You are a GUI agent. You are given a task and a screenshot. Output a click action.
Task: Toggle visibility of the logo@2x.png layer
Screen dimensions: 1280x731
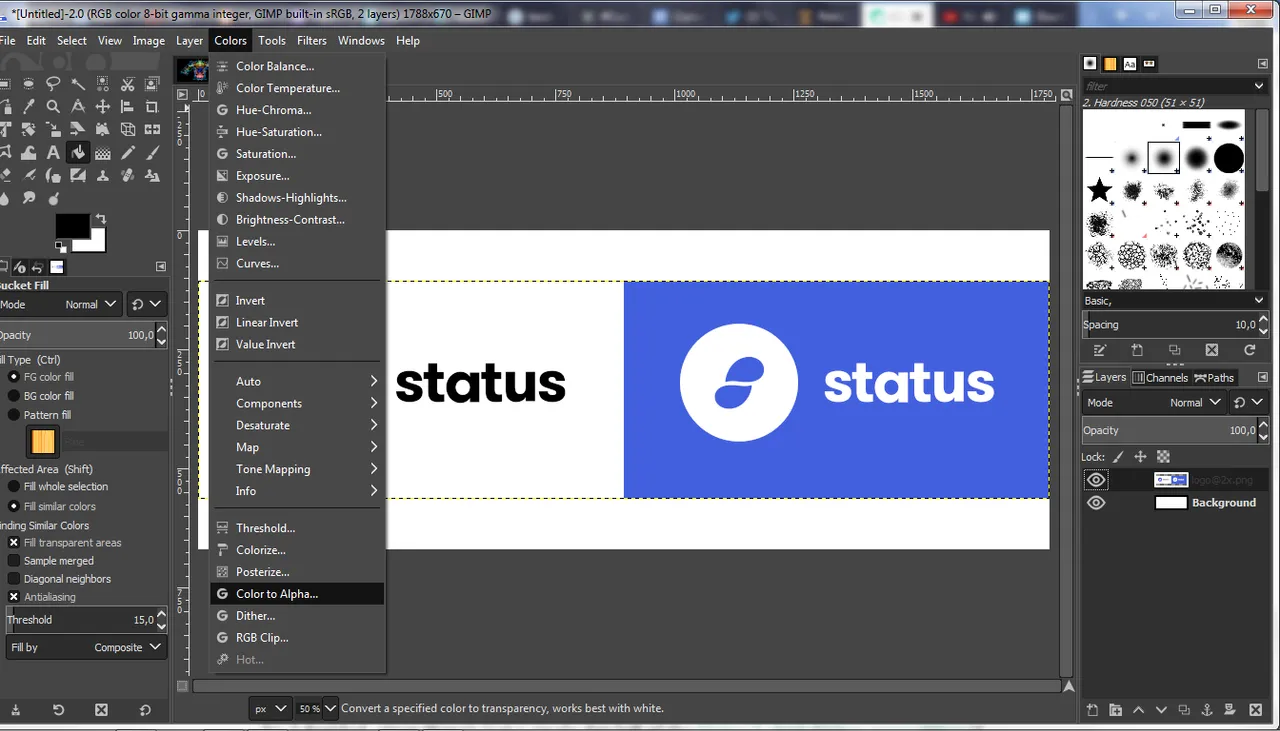tap(1097, 480)
